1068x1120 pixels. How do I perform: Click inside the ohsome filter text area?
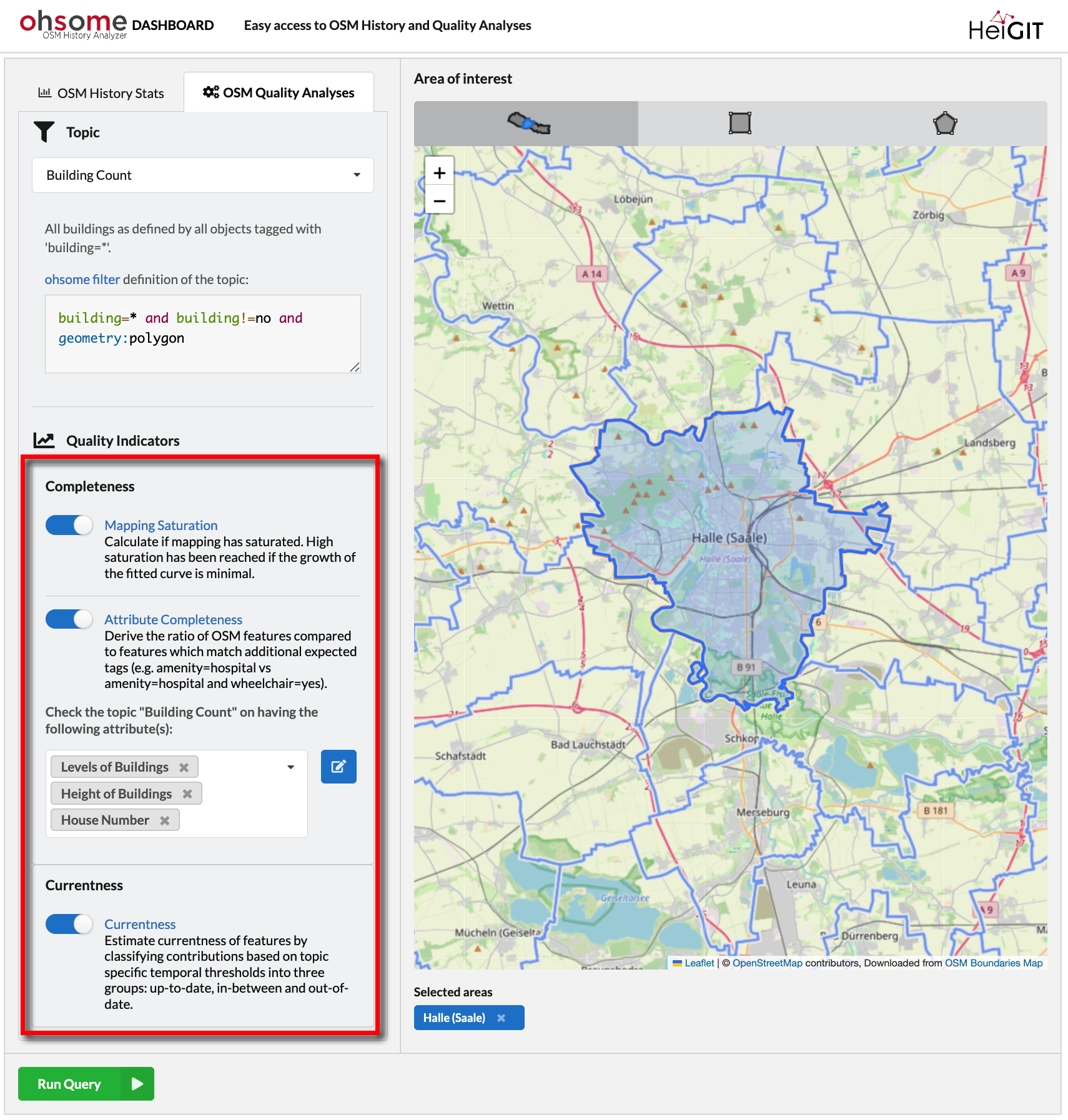tap(203, 334)
